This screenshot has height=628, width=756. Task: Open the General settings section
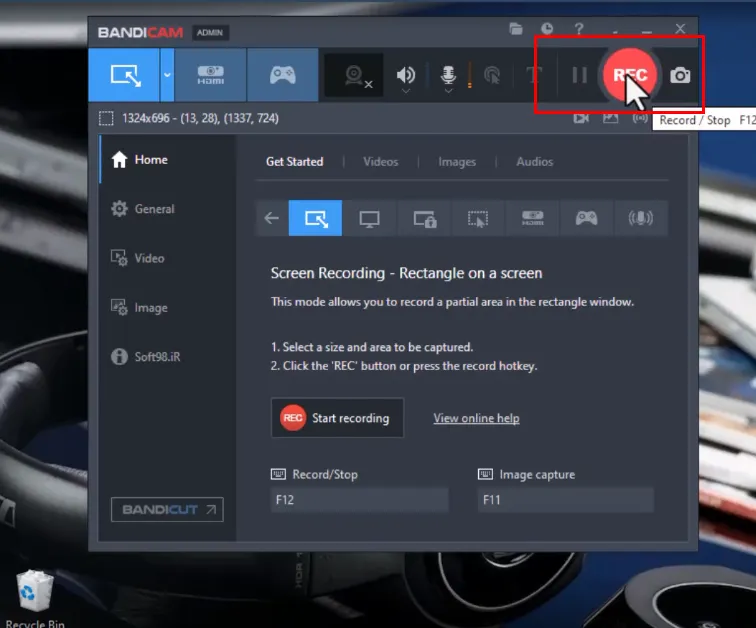click(x=167, y=209)
